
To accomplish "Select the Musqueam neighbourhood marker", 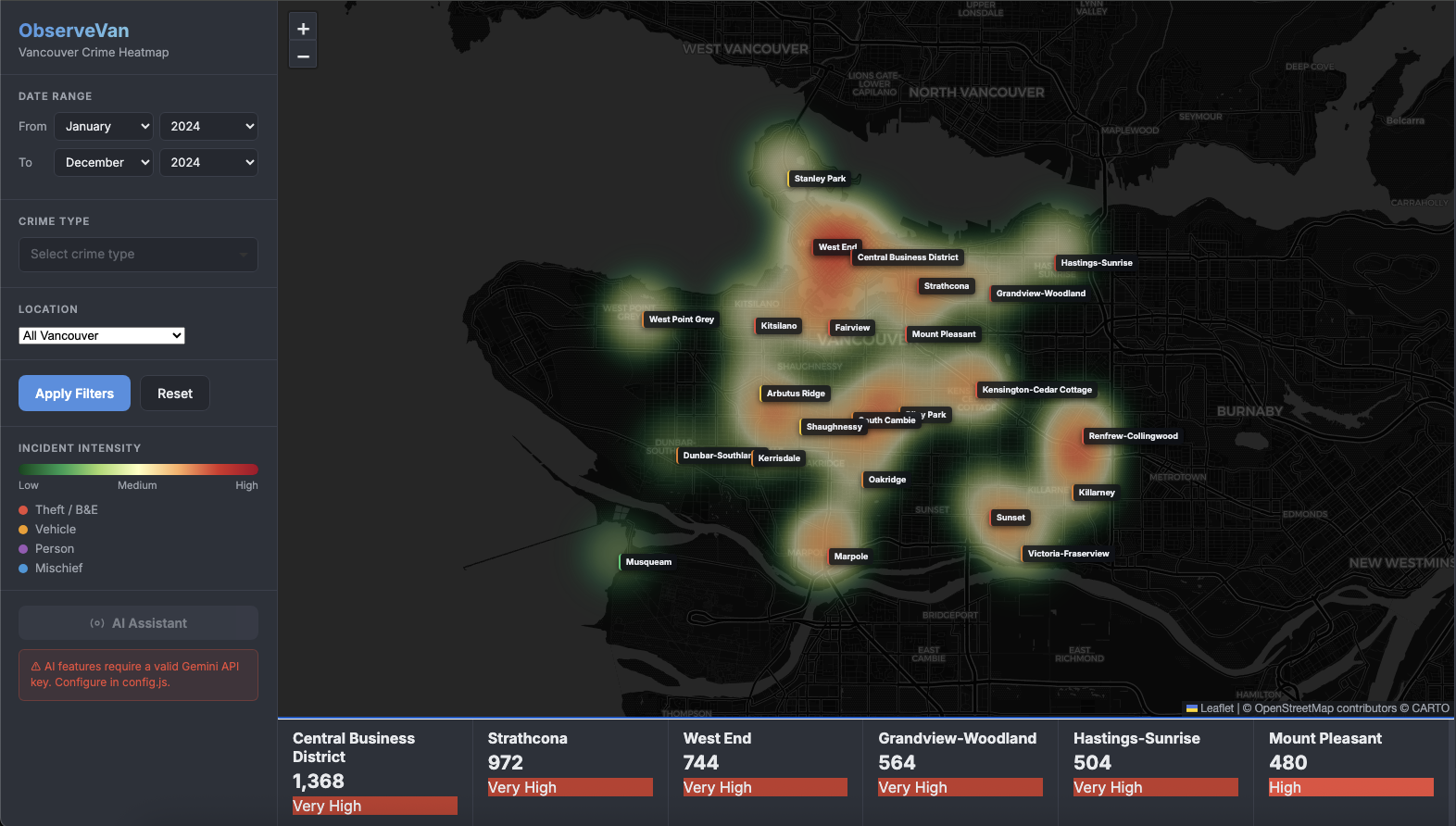I will click(x=648, y=562).
